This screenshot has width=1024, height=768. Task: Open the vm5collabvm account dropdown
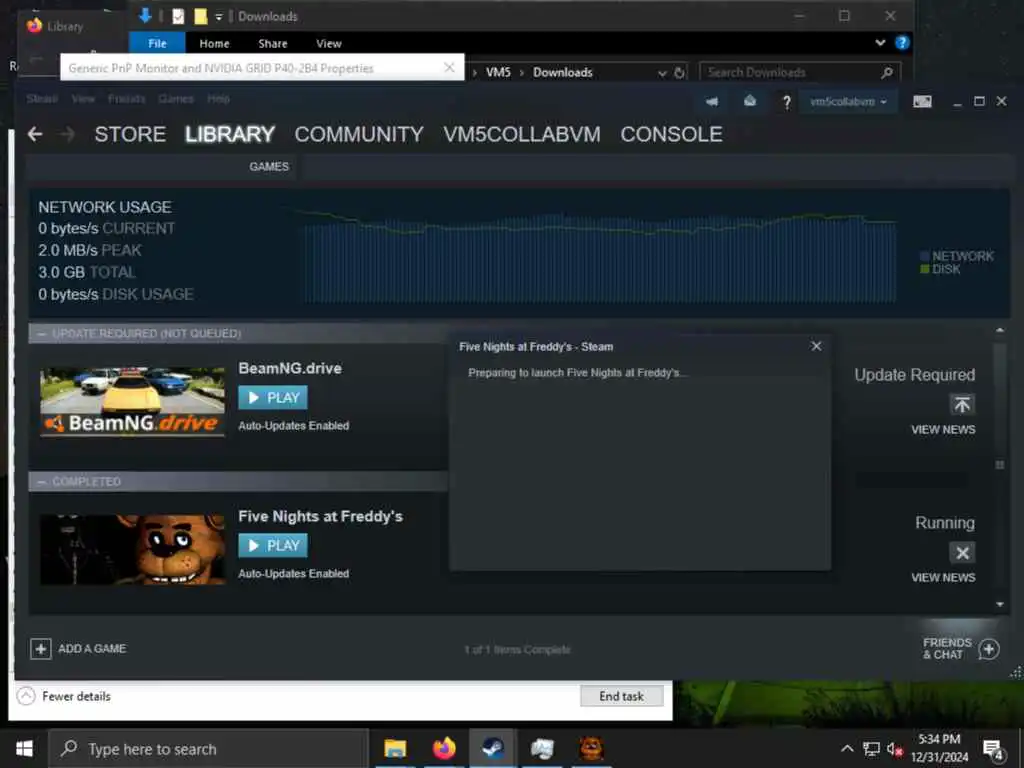[x=848, y=102]
